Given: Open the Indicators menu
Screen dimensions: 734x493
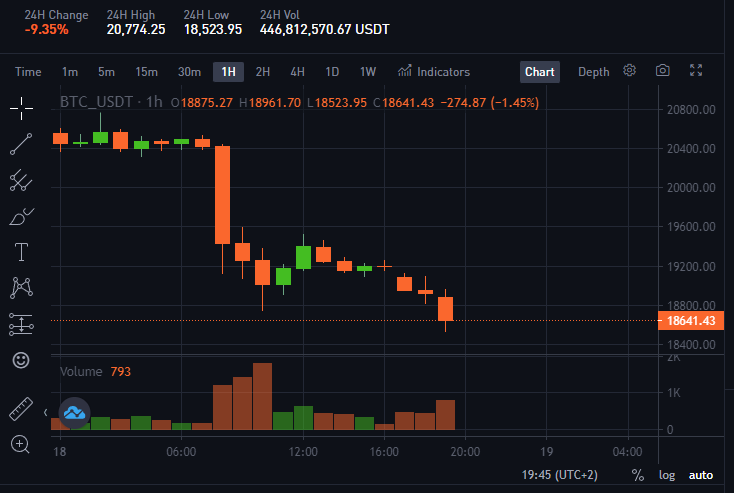Looking at the screenshot, I should coord(434,72).
